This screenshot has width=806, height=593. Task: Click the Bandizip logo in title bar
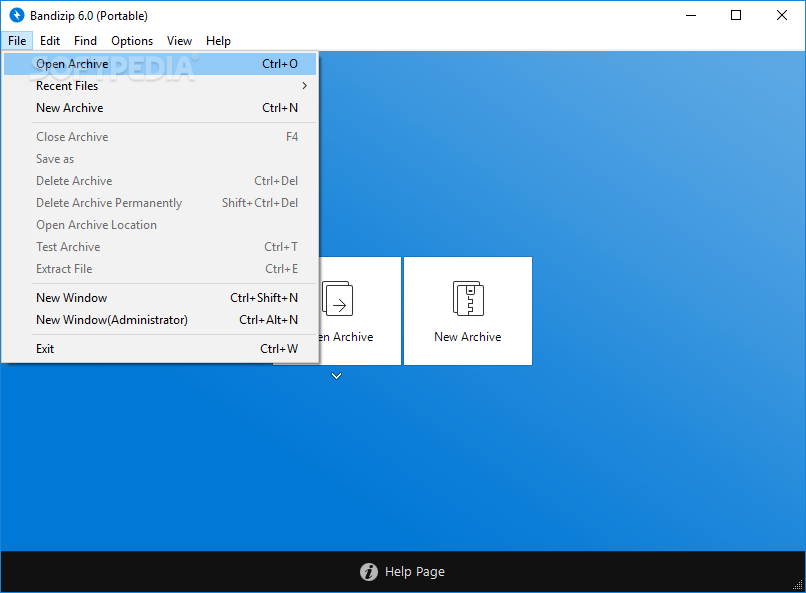pos(17,15)
